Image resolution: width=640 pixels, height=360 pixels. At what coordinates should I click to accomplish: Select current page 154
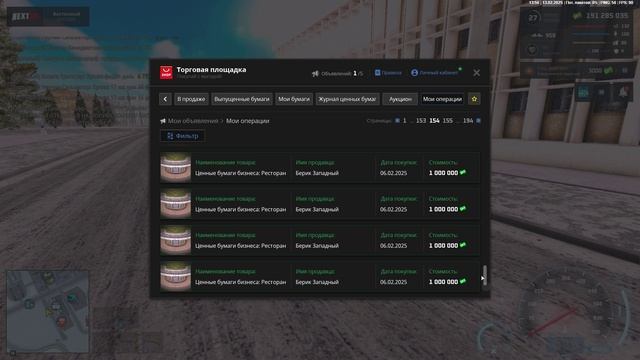[434, 121]
